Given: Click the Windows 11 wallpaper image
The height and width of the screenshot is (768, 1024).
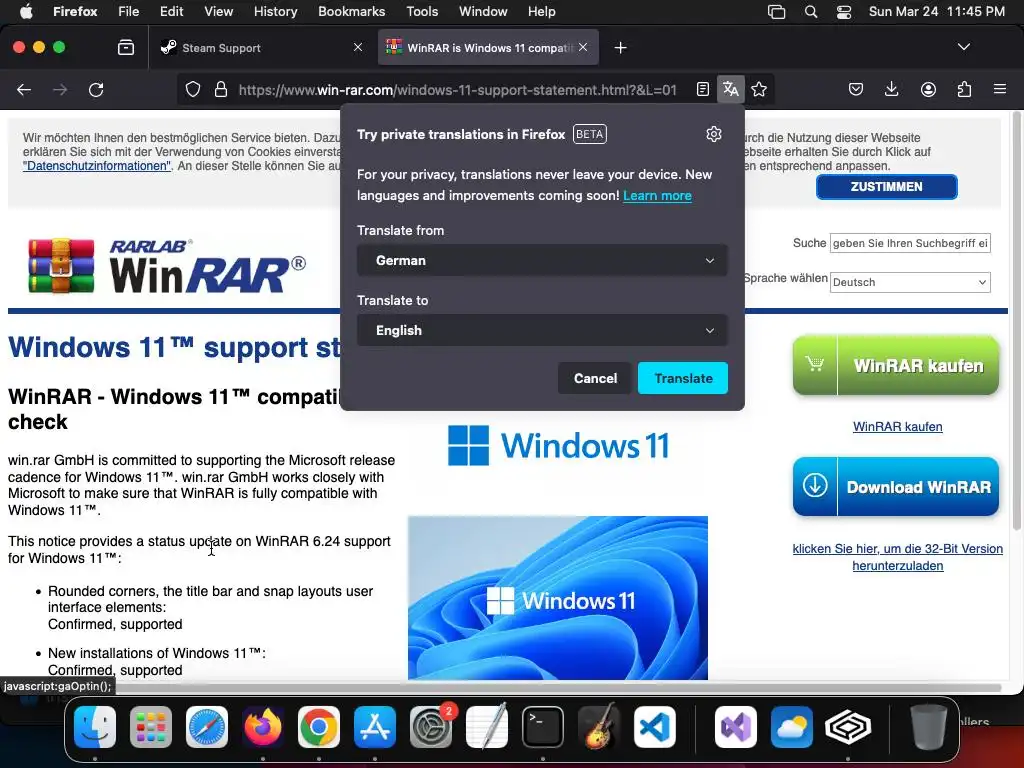Looking at the screenshot, I should [x=558, y=598].
